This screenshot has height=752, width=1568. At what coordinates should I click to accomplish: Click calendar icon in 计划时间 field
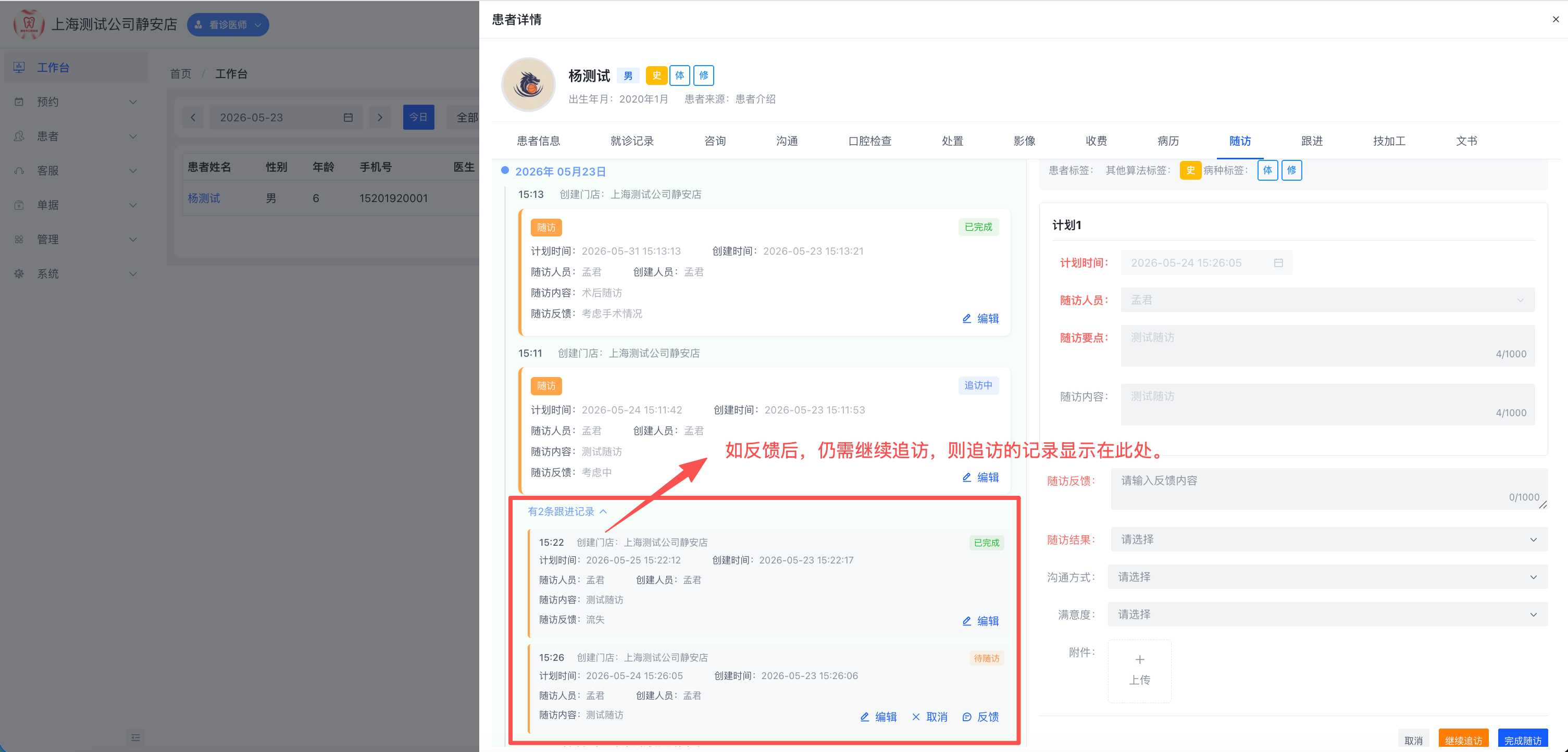tap(1278, 263)
